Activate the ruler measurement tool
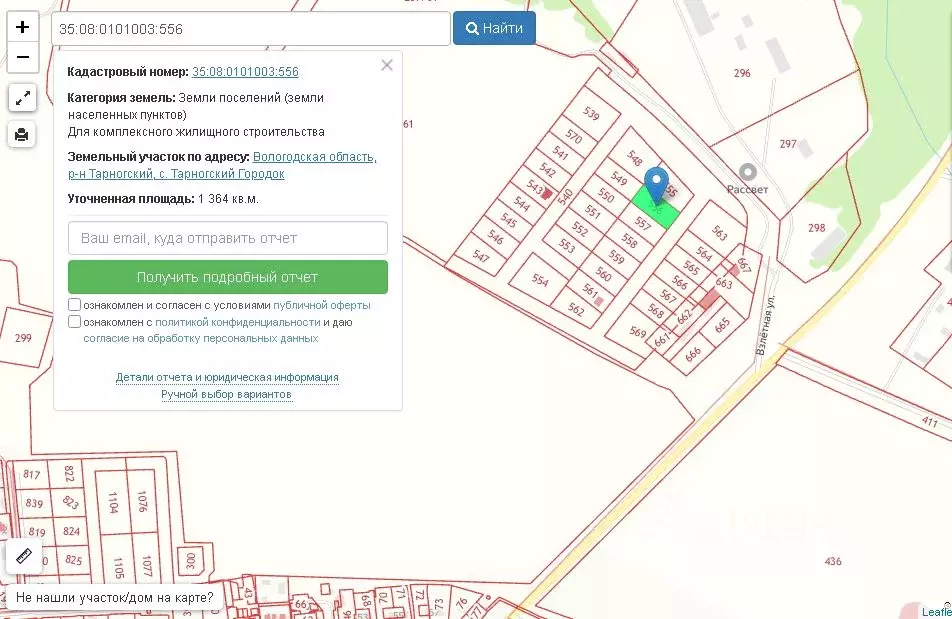Viewport: 952px width, 619px height. coord(24,556)
